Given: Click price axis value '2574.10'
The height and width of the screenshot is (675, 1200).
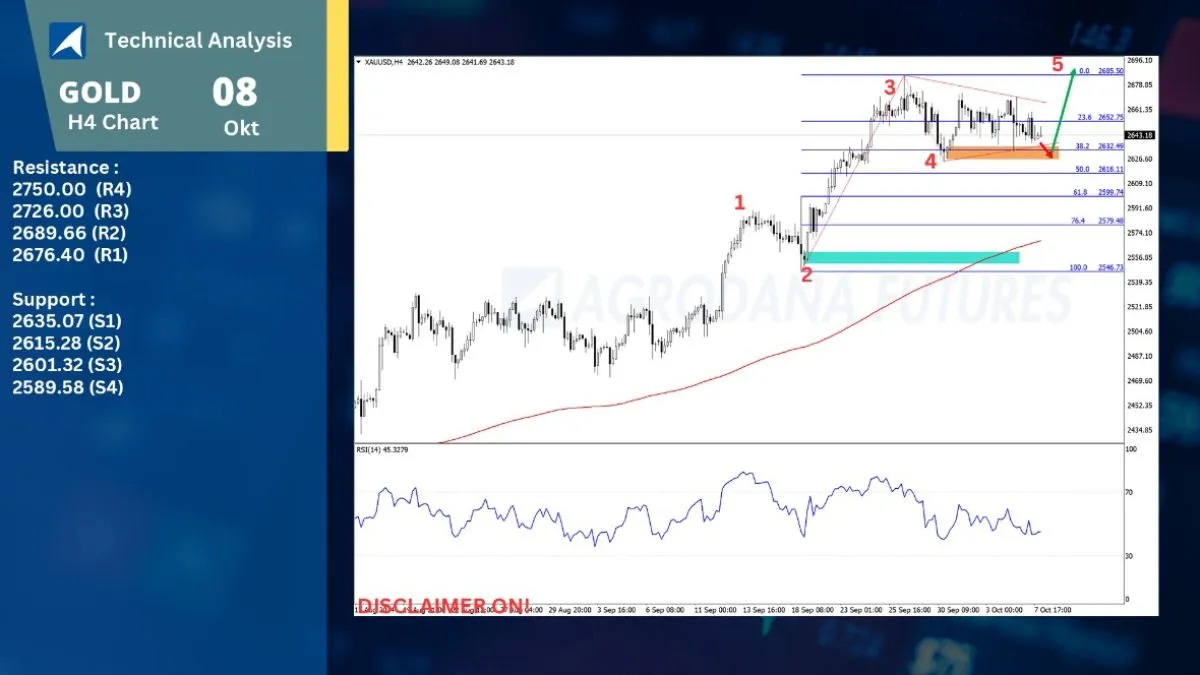Looking at the screenshot, I should [x=1140, y=233].
